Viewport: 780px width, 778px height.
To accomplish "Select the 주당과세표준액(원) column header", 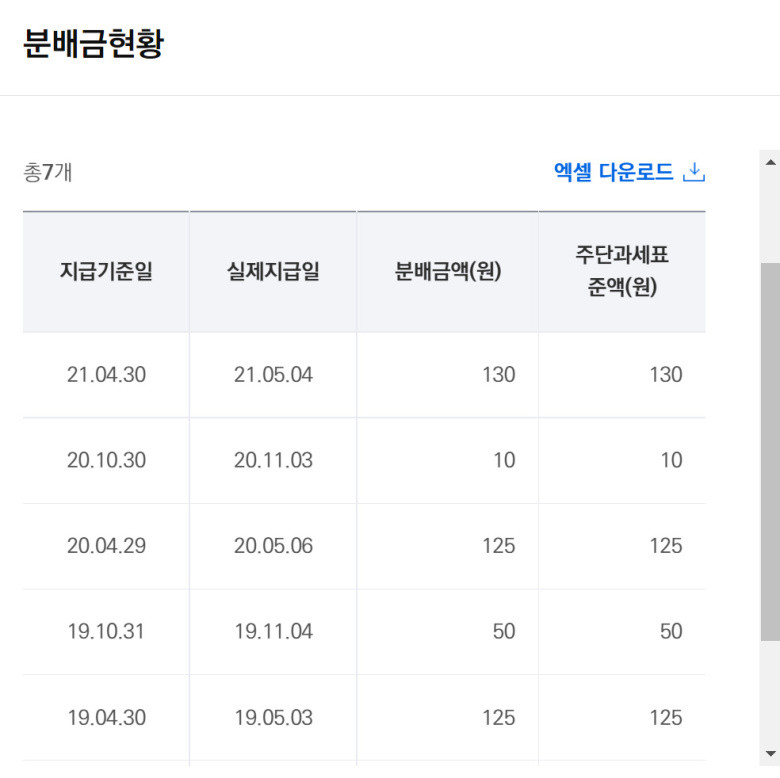I will click(x=622, y=272).
